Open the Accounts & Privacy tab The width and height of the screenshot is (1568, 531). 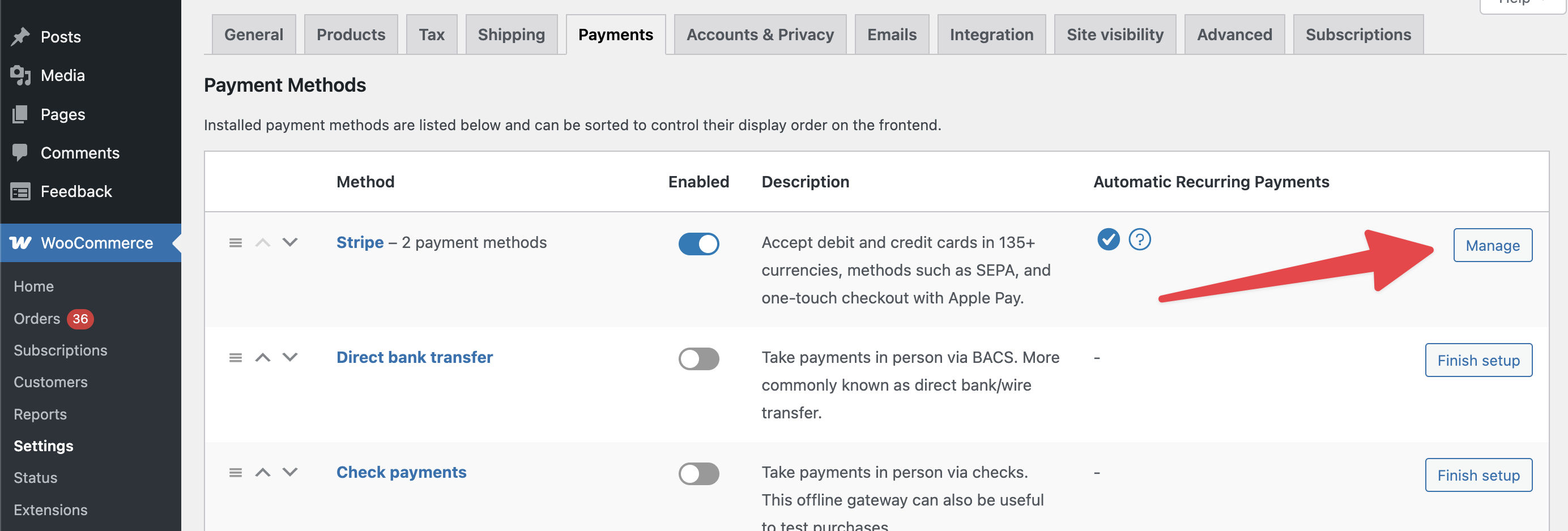click(x=760, y=34)
